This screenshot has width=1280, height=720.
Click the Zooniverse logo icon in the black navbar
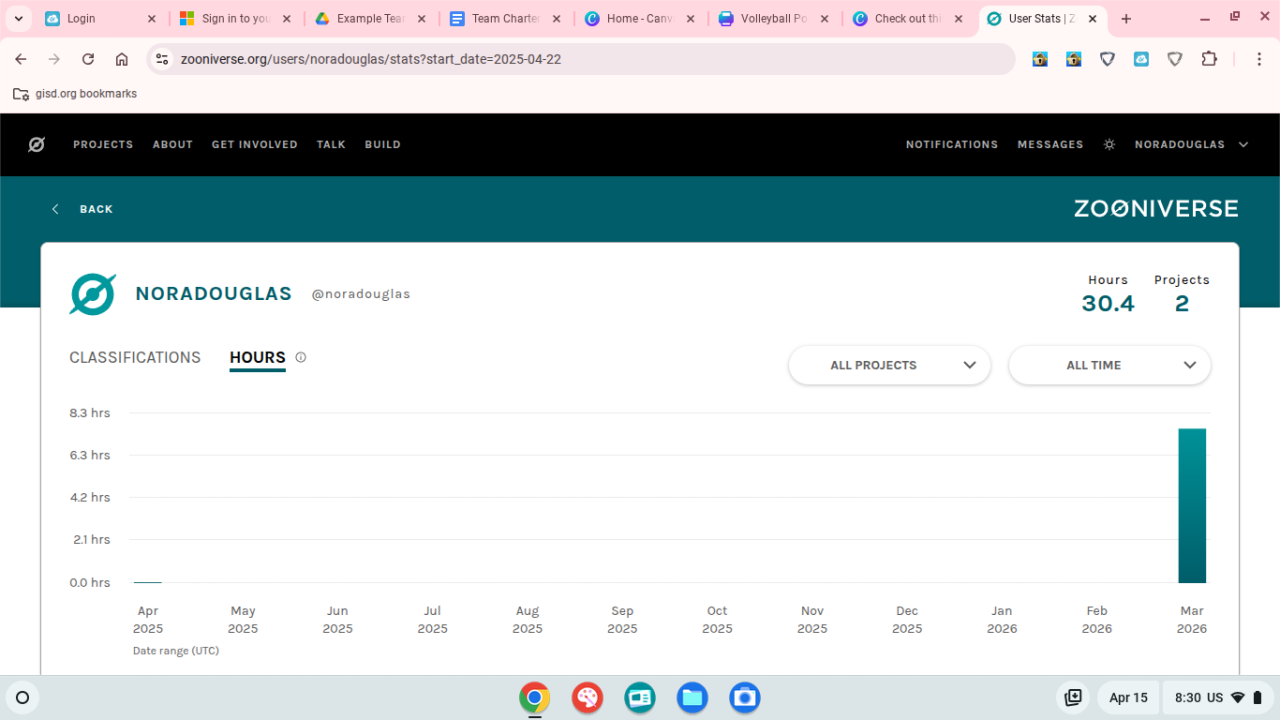(36, 144)
